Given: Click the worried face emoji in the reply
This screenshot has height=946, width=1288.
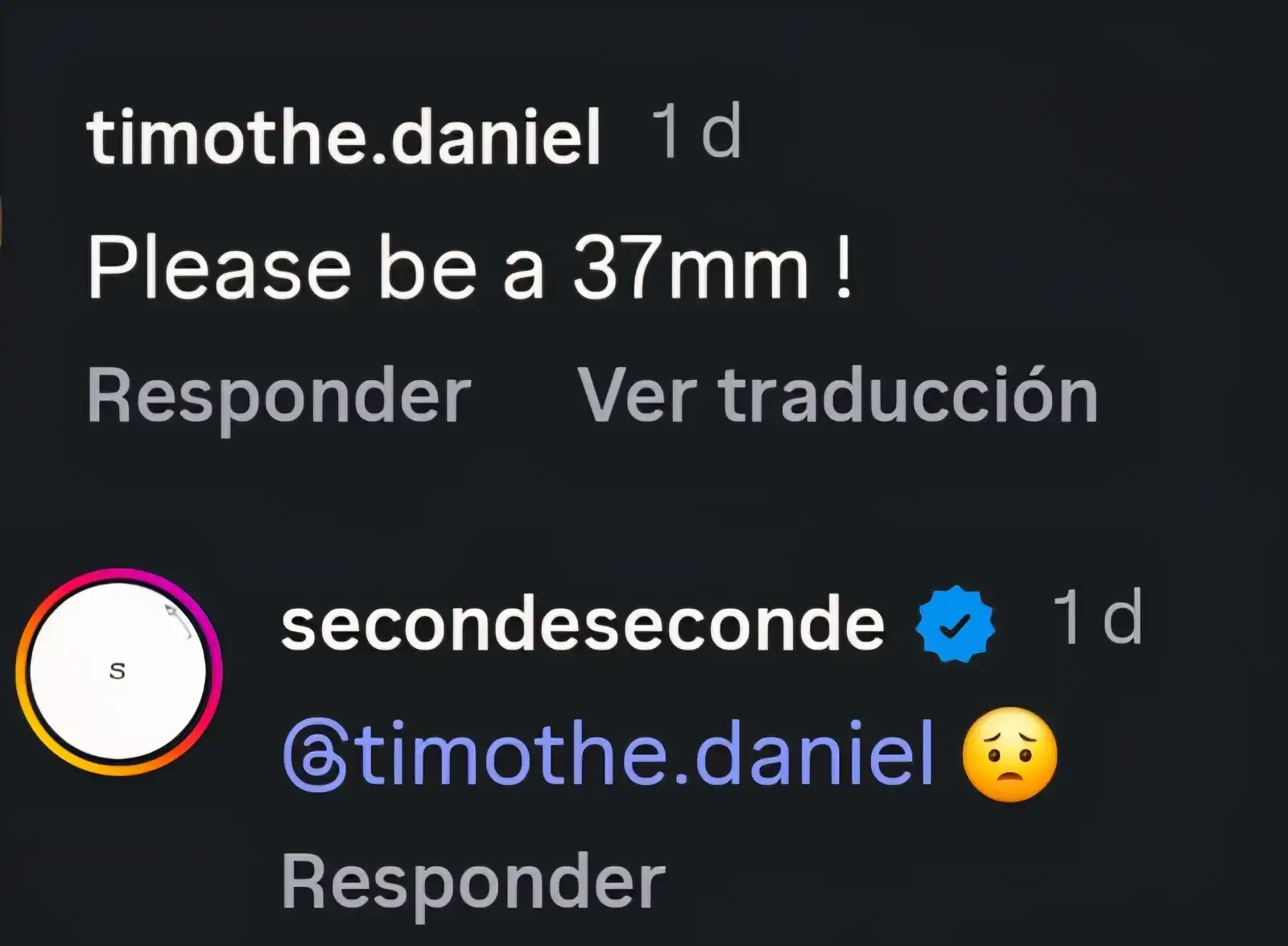Looking at the screenshot, I should 1009,754.
